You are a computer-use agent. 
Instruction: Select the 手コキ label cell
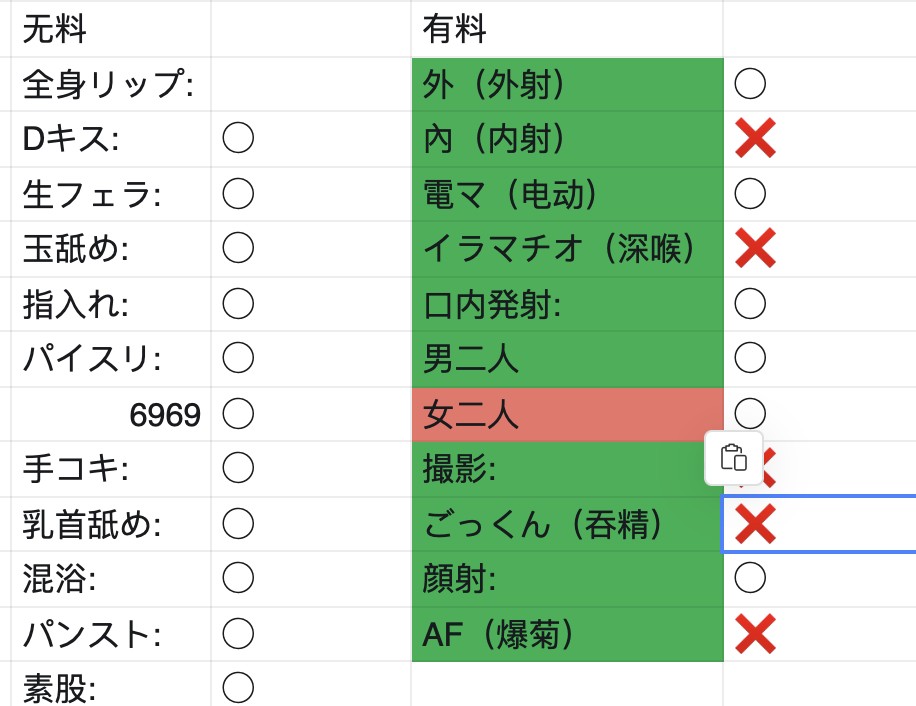tap(111, 469)
